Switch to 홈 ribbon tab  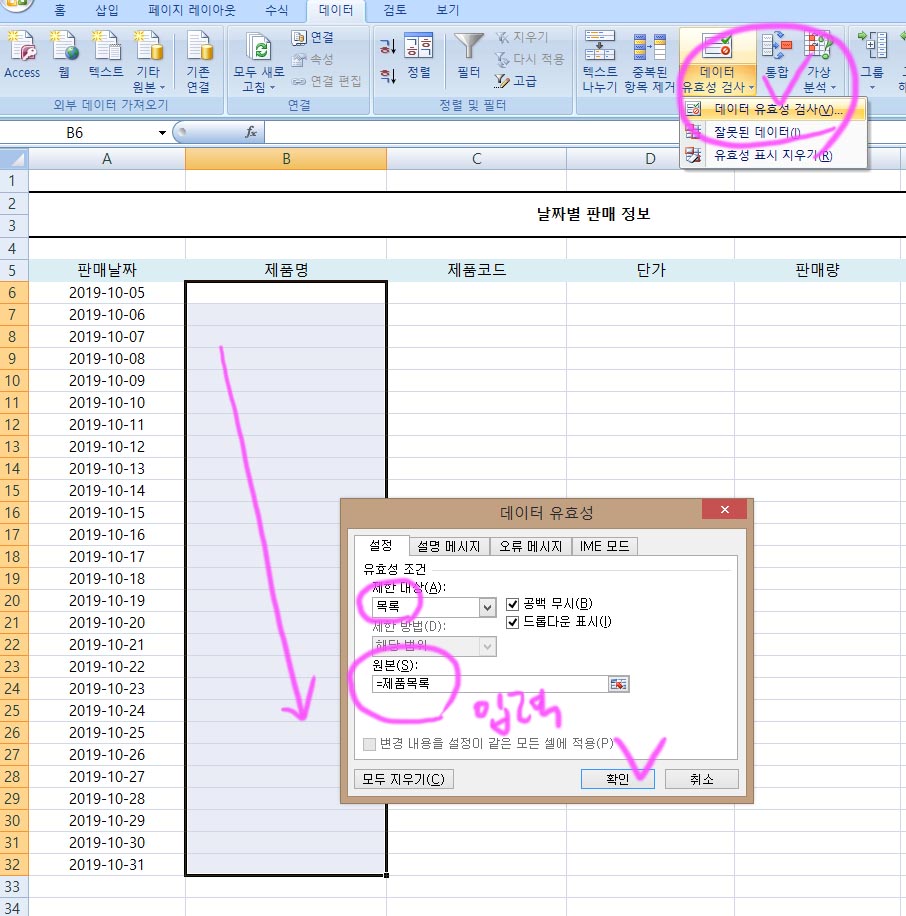coord(60,10)
